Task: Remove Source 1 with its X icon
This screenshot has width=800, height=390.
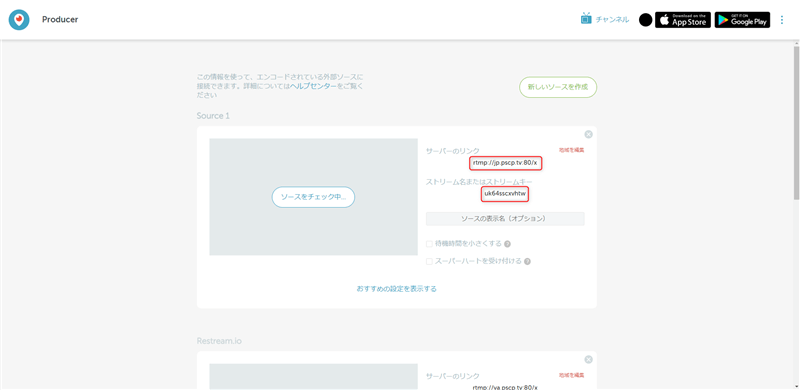Action: 588,134
